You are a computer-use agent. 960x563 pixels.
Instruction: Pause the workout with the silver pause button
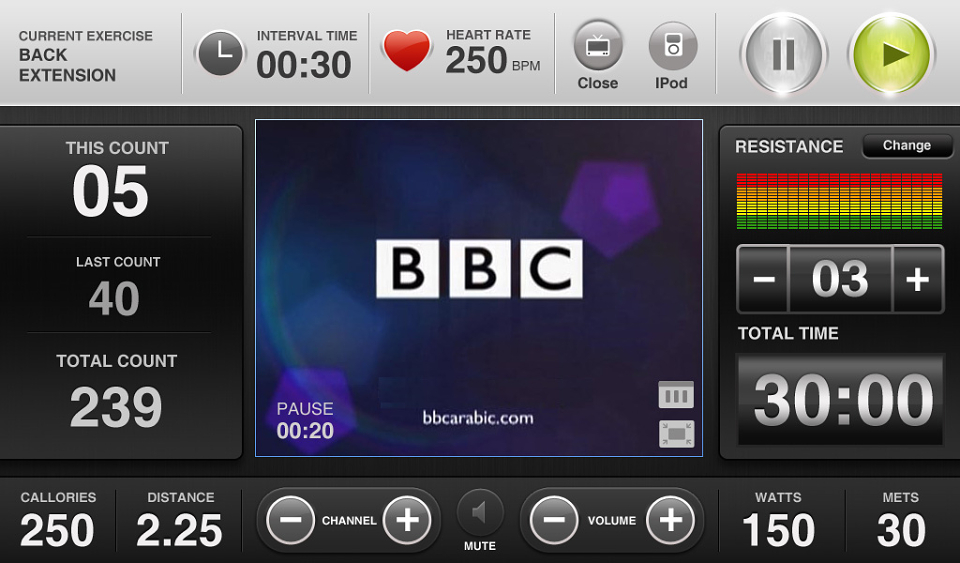[x=783, y=54]
